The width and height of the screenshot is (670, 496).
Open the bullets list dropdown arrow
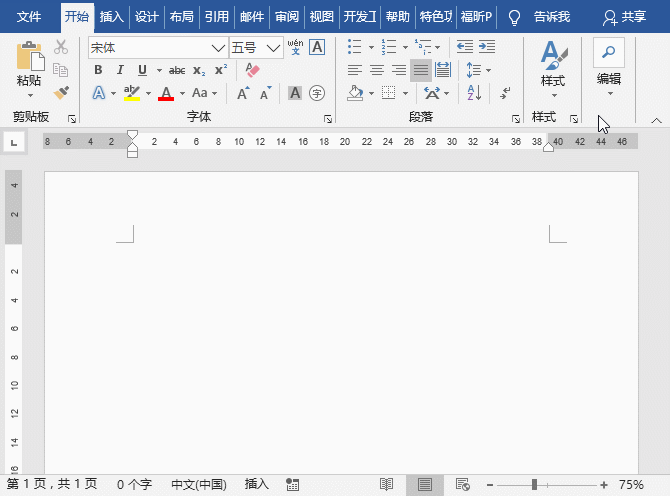click(x=371, y=47)
